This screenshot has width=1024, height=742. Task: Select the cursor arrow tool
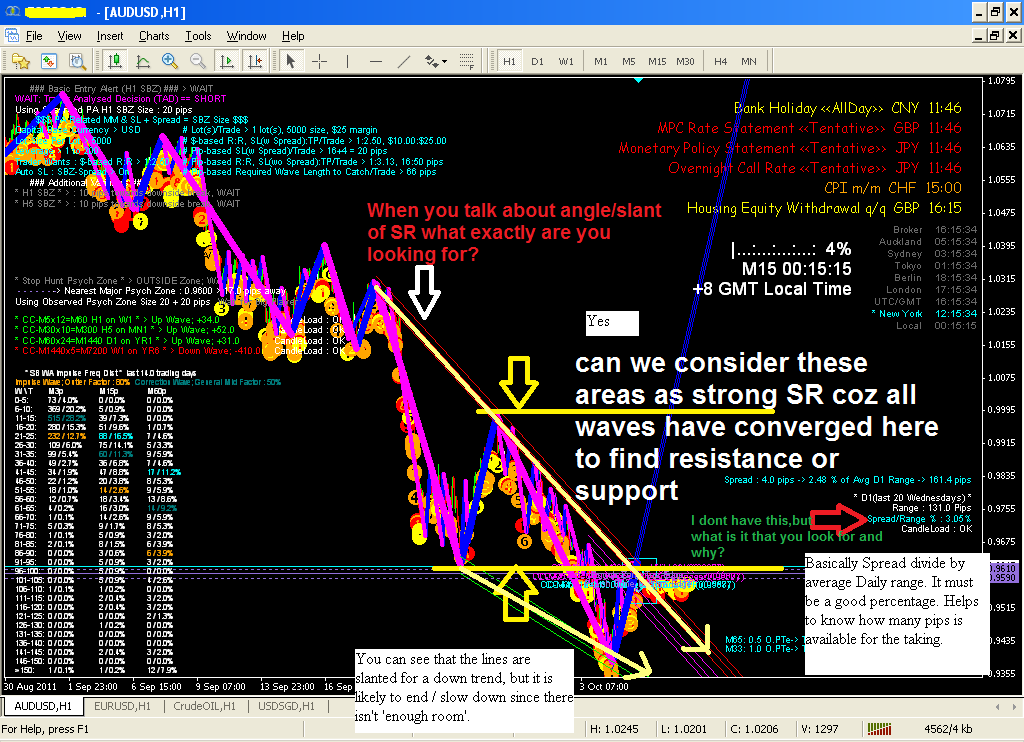pyautogui.click(x=289, y=61)
